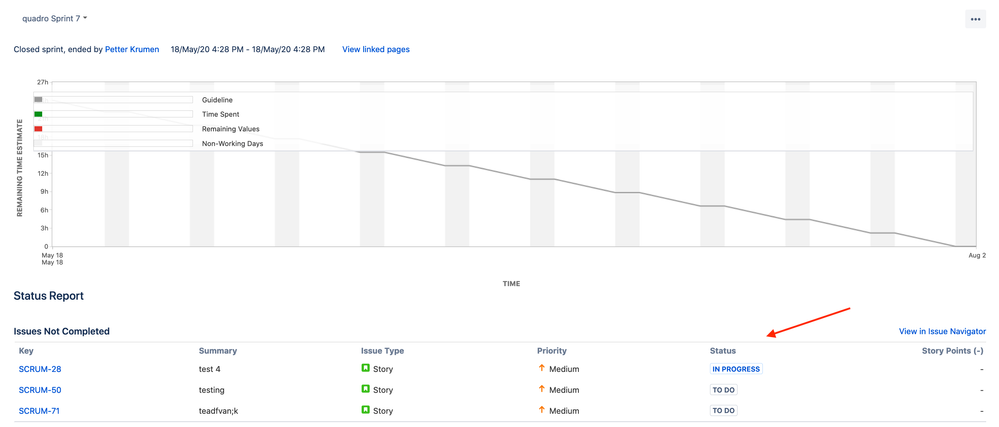This screenshot has width=999, height=427.
Task: Click the Non-Working Days legend label
Action: pyautogui.click(x=233, y=143)
